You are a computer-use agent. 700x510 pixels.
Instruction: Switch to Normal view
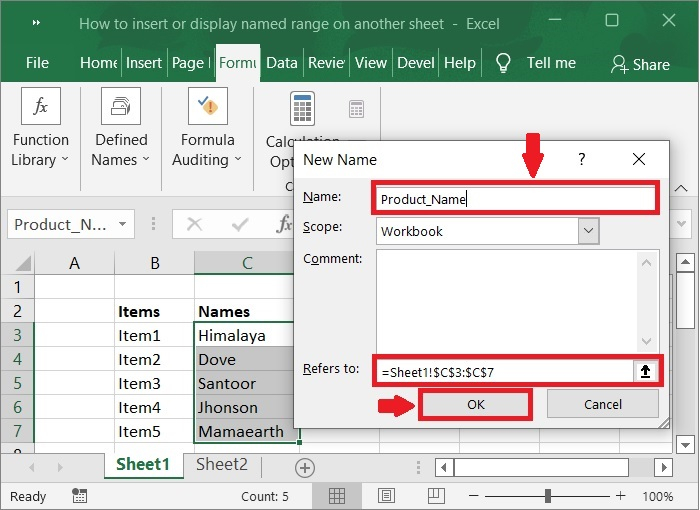coord(337,496)
